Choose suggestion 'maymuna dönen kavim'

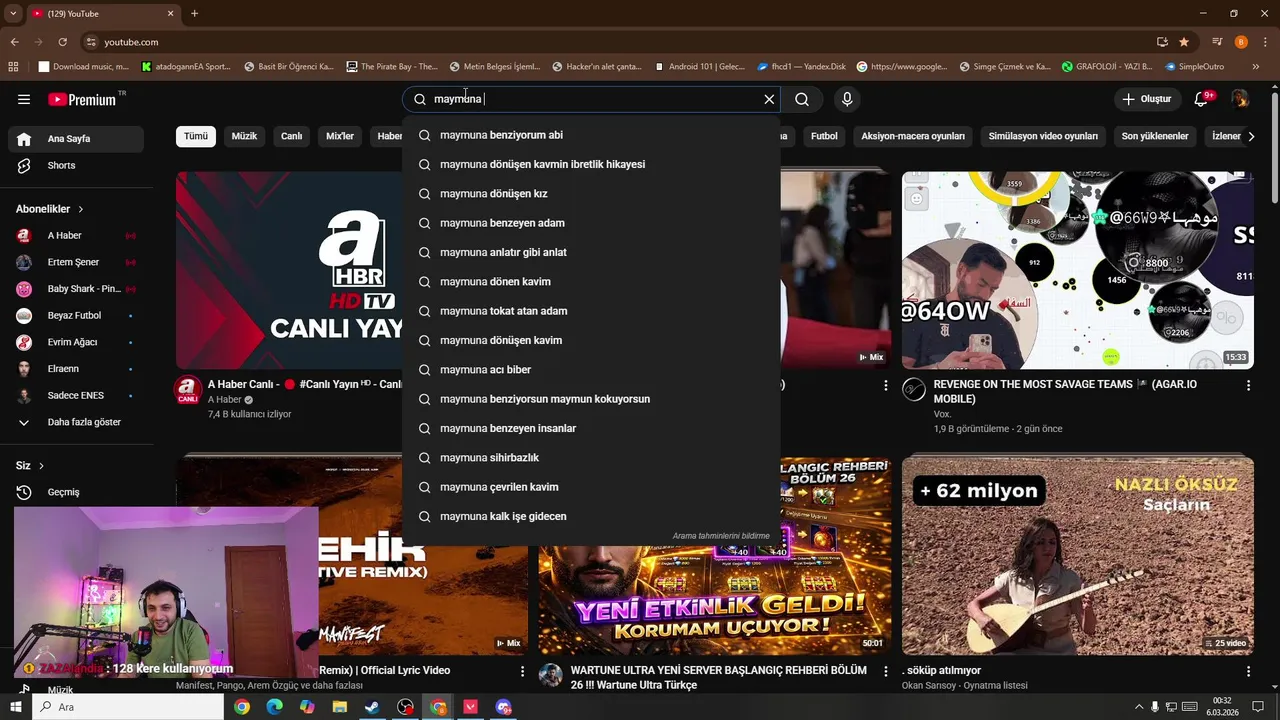pyautogui.click(x=591, y=282)
